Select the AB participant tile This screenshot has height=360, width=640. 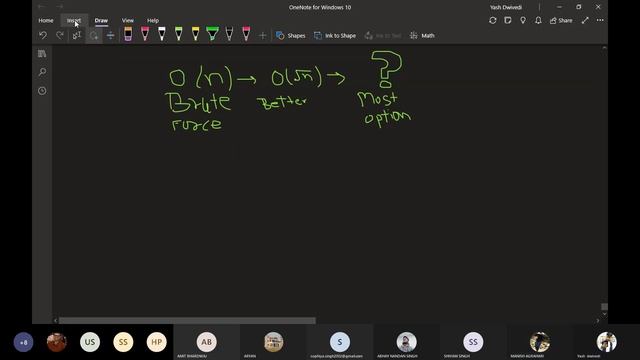click(207, 342)
